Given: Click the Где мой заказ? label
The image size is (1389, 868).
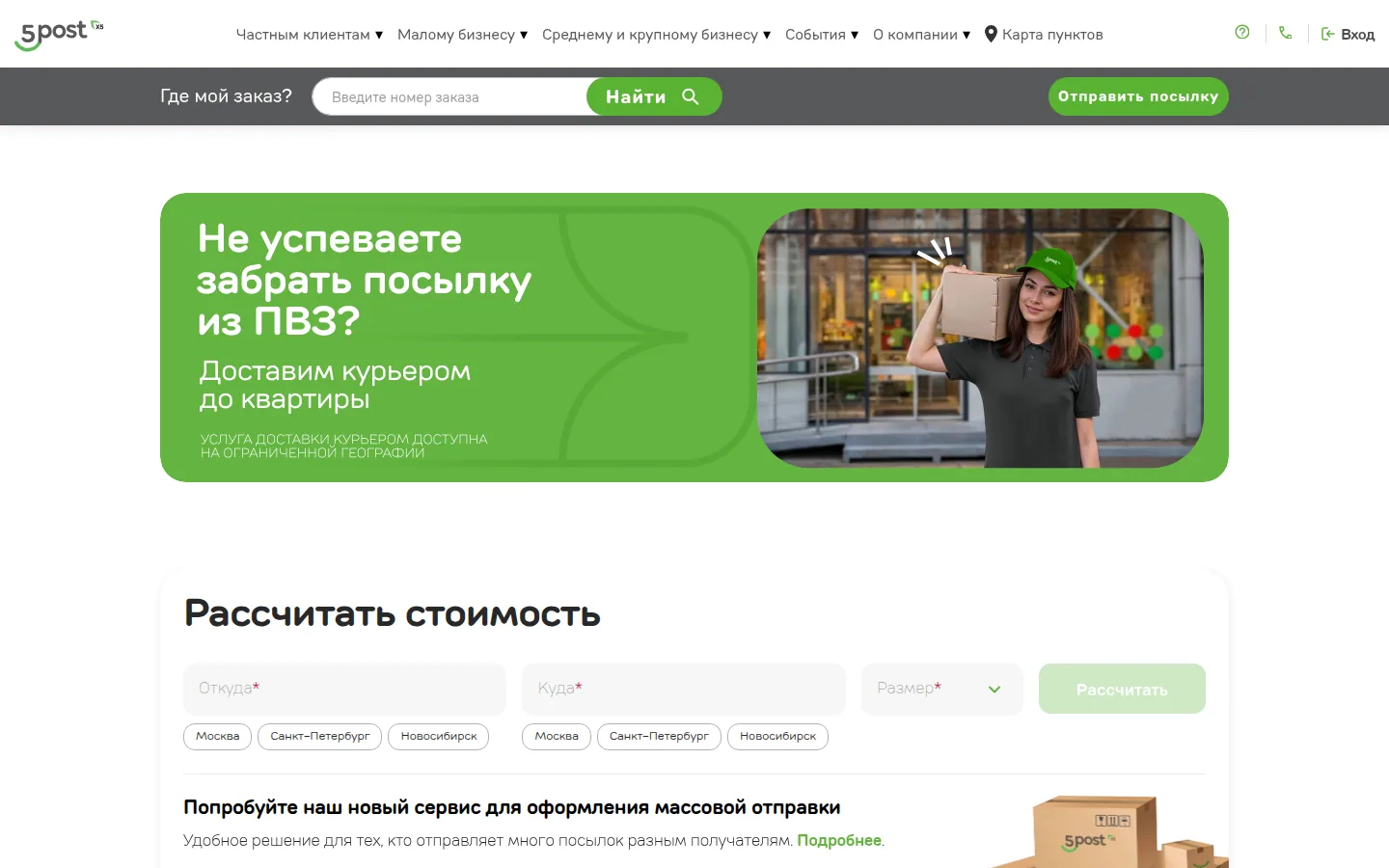Looking at the screenshot, I should [x=226, y=96].
